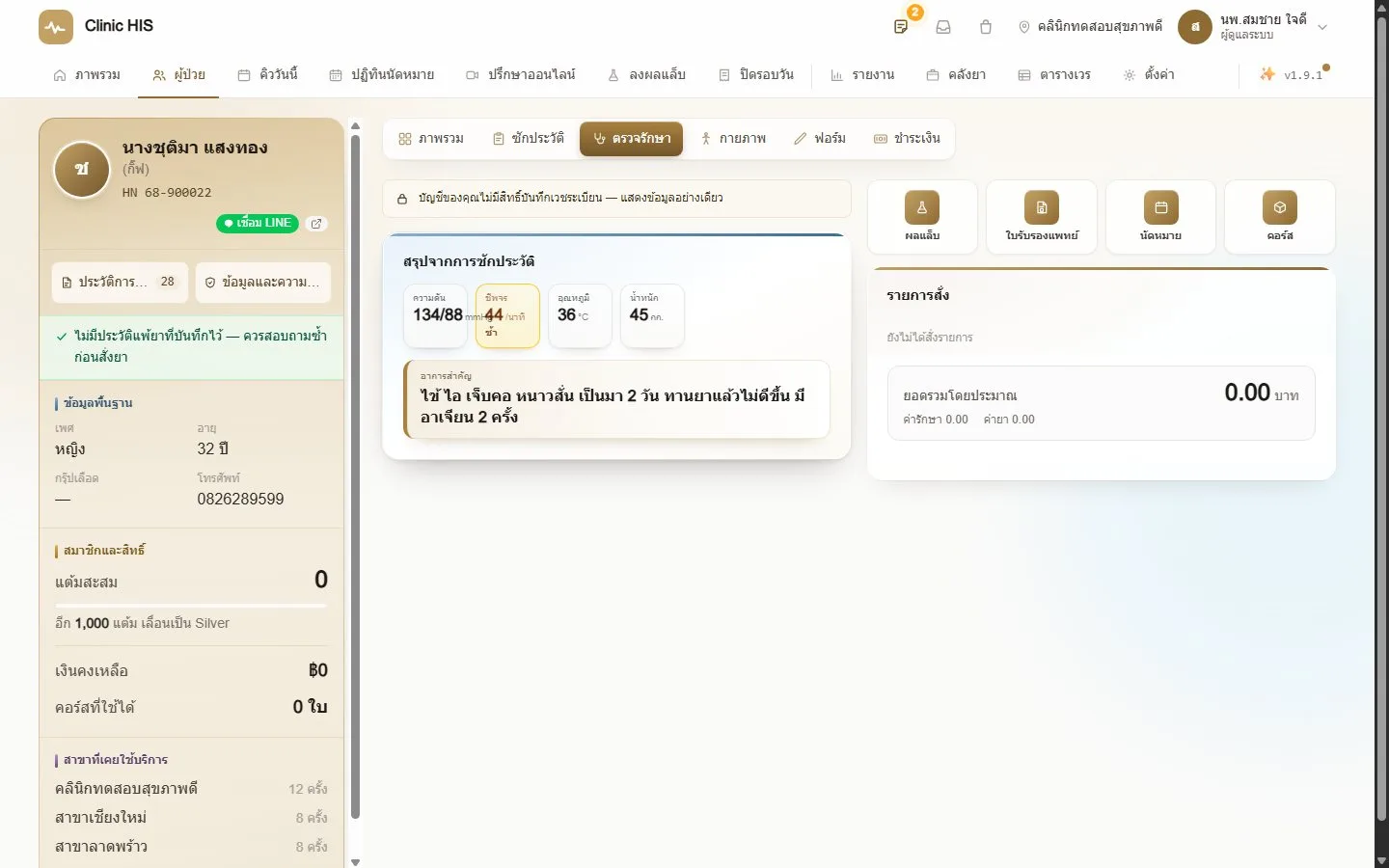The image size is (1389, 868).
Task: Click the อาการสำคัญ chief complaint card
Action: [x=616, y=399]
